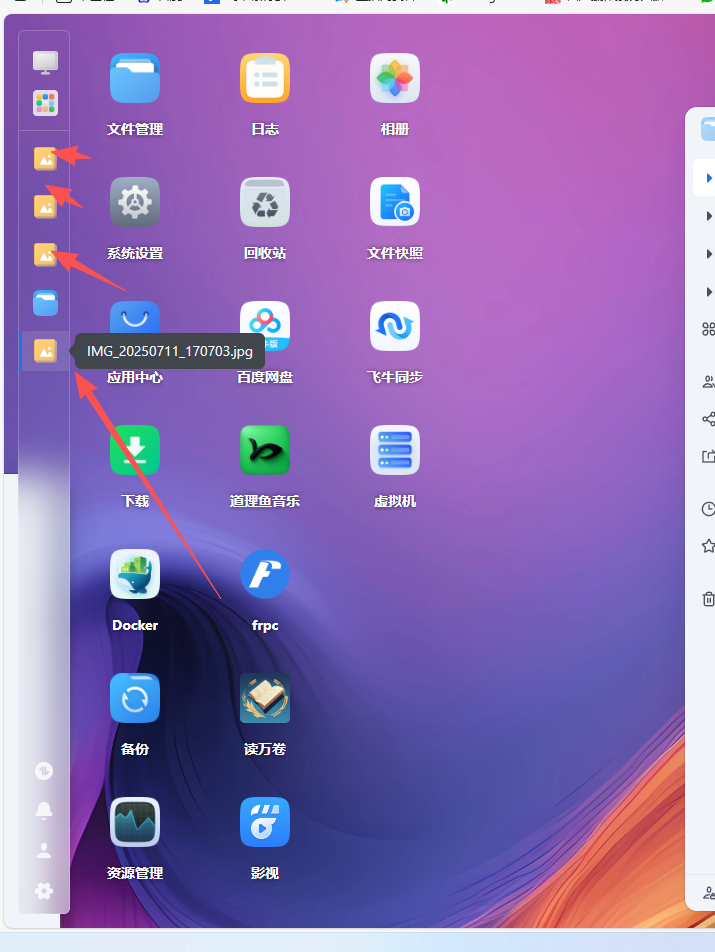This screenshot has width=715, height=952.
Task: Open 资源管理 resource monitor
Action: 135,822
